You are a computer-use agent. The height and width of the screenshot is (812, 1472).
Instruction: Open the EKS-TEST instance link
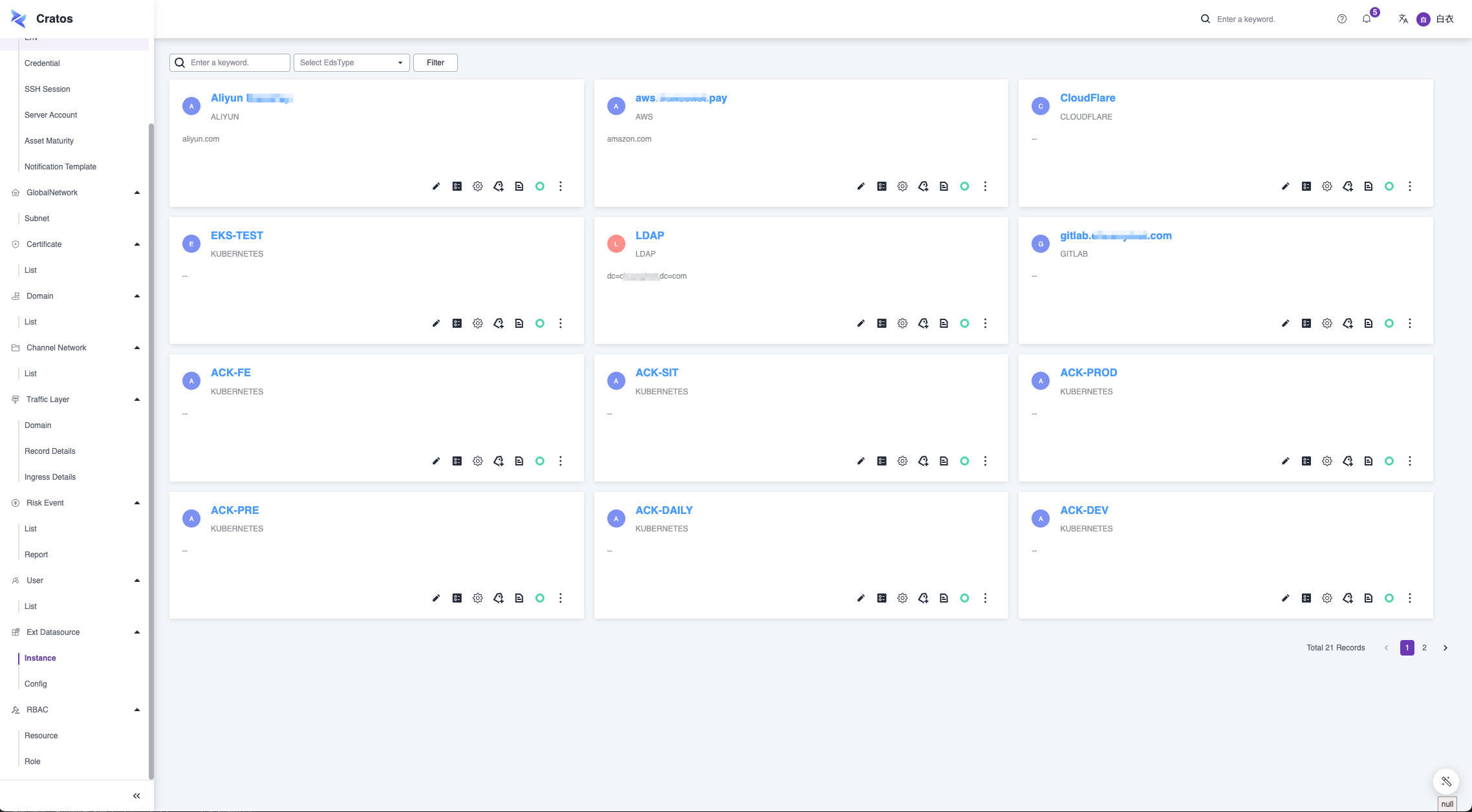click(237, 235)
